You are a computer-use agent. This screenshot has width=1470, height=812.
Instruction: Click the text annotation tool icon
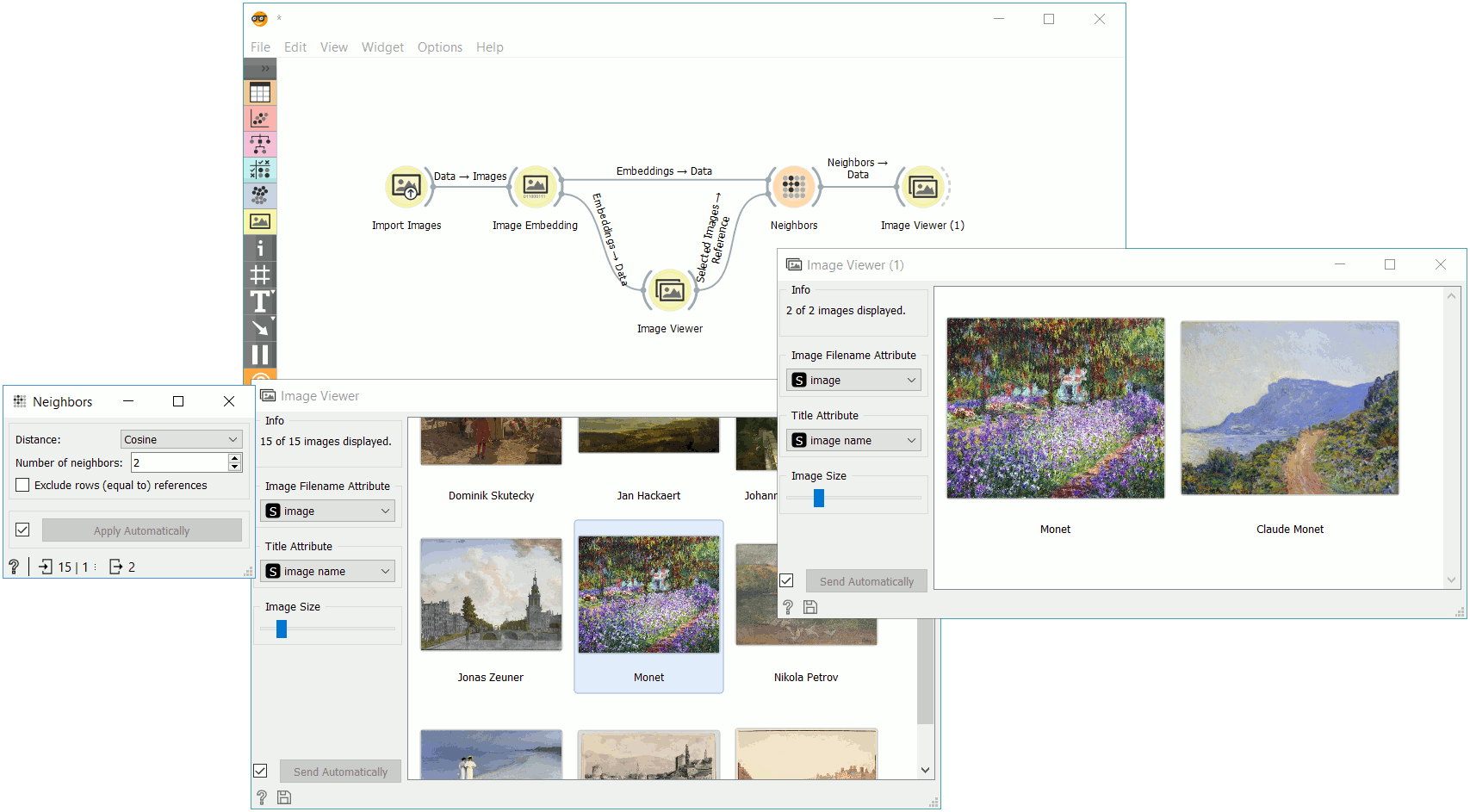point(260,301)
